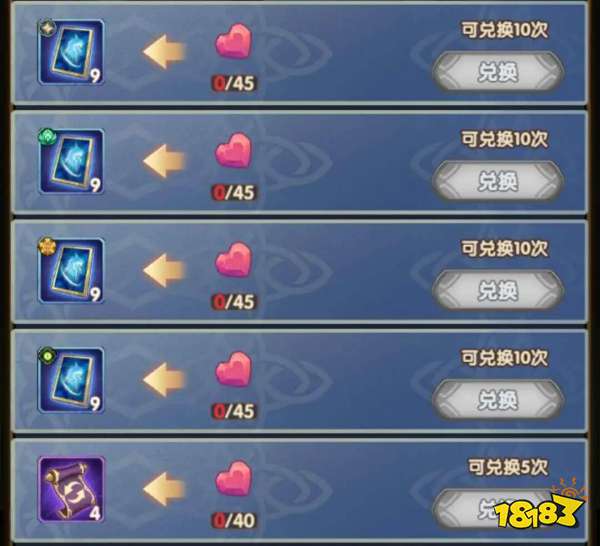Tap the blue card with green leaf badge

tap(71, 161)
